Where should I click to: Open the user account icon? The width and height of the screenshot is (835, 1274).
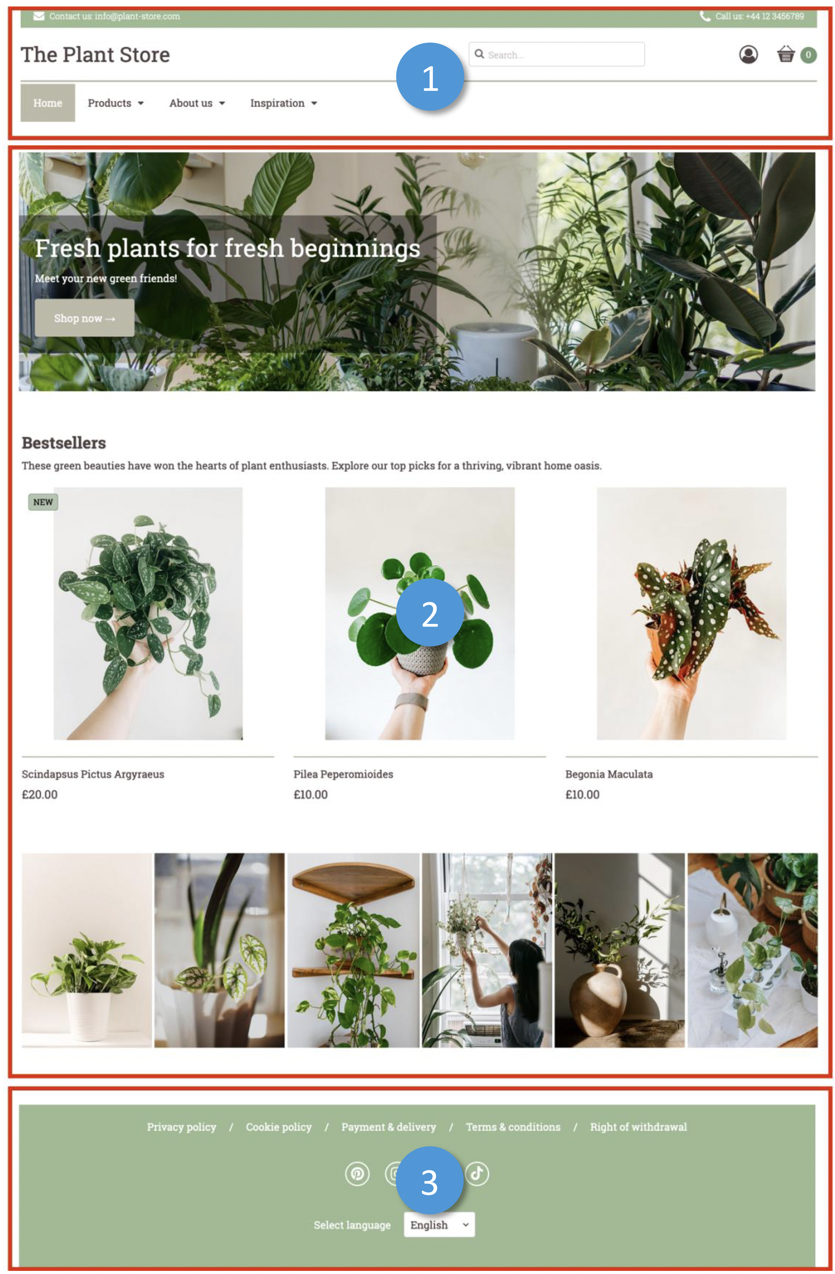(x=748, y=55)
